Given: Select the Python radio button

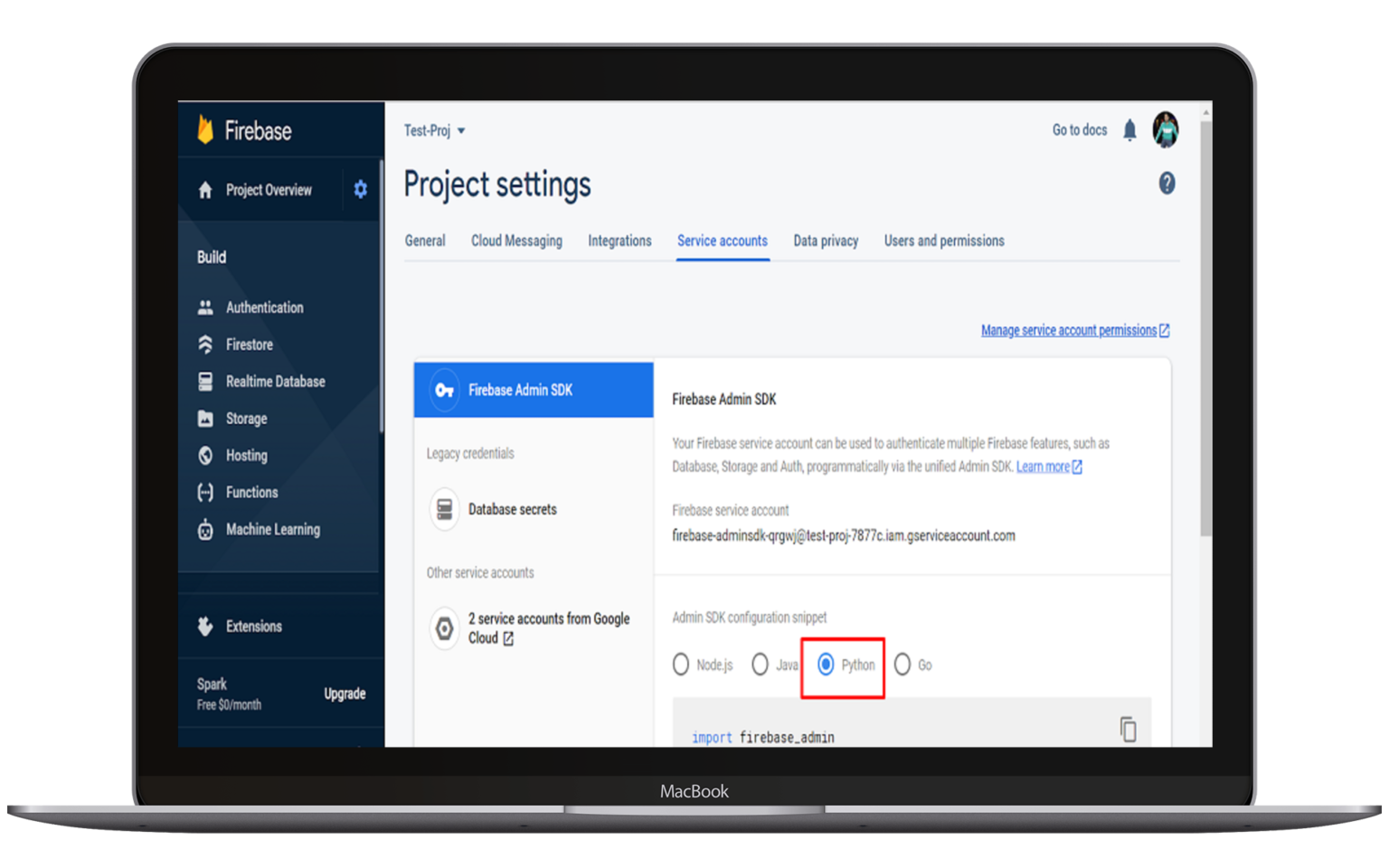Looking at the screenshot, I should (826, 665).
